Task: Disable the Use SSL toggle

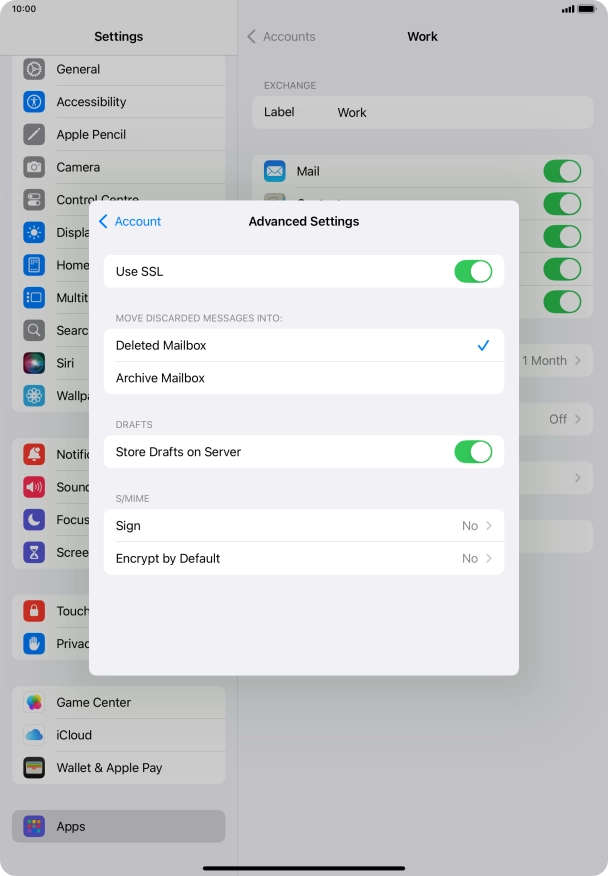Action: coord(472,271)
